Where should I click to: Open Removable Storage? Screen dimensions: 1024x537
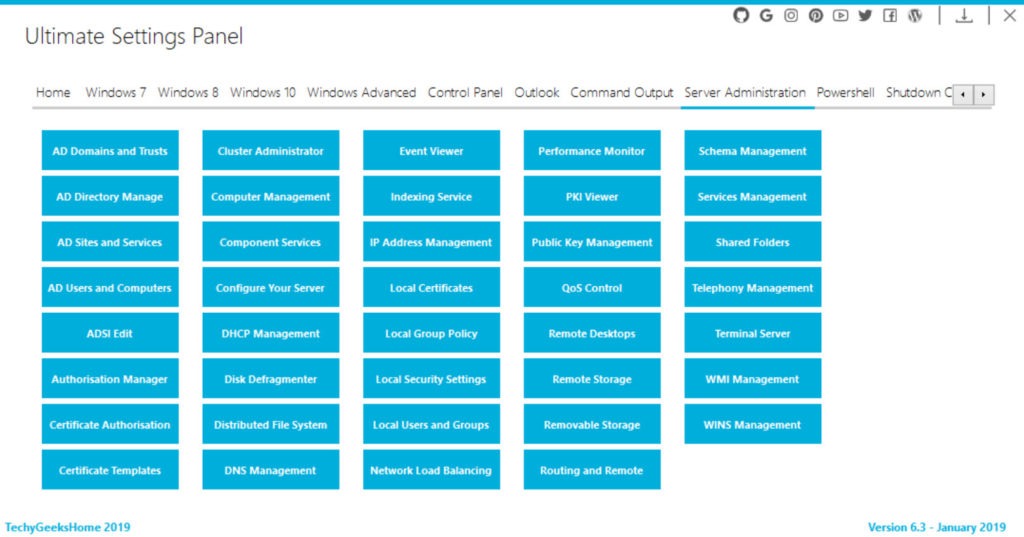[592, 425]
